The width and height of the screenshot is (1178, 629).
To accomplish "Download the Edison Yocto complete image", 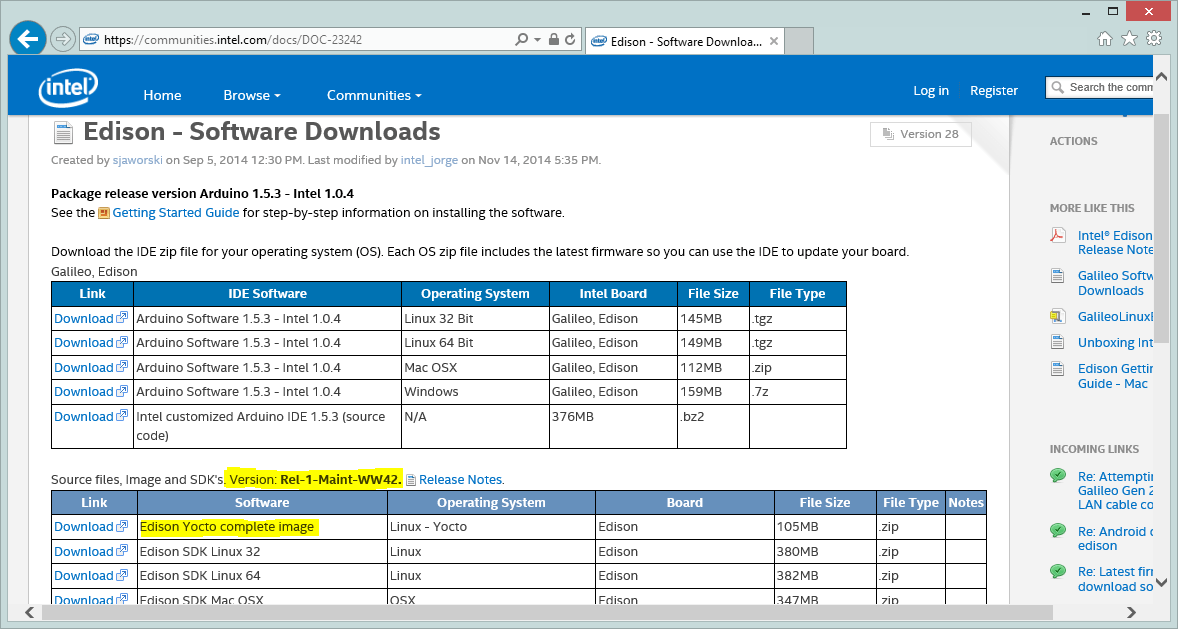I will [x=91, y=527].
